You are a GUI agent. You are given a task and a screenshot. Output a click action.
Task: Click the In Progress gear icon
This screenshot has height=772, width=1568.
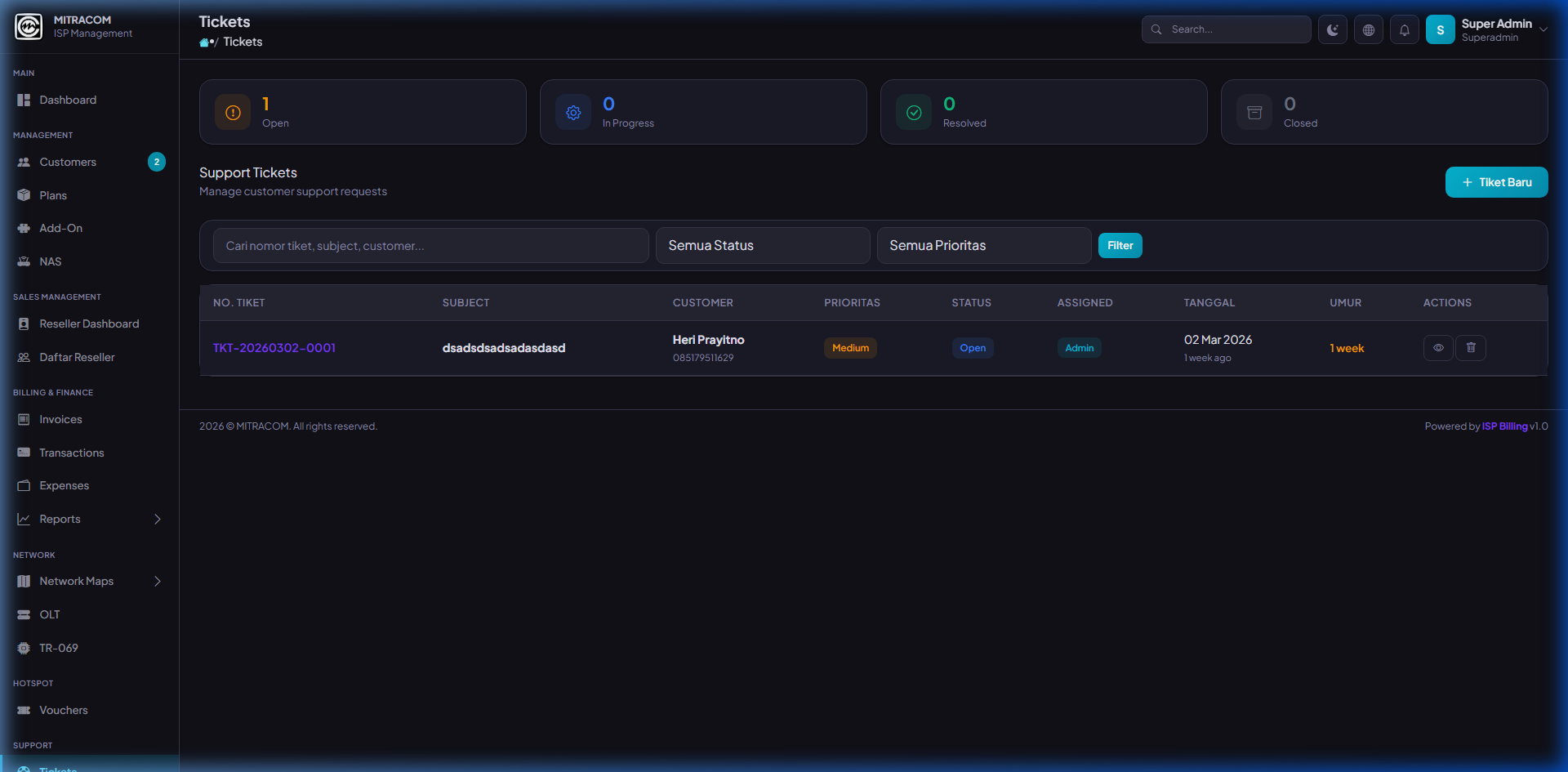[x=573, y=113]
